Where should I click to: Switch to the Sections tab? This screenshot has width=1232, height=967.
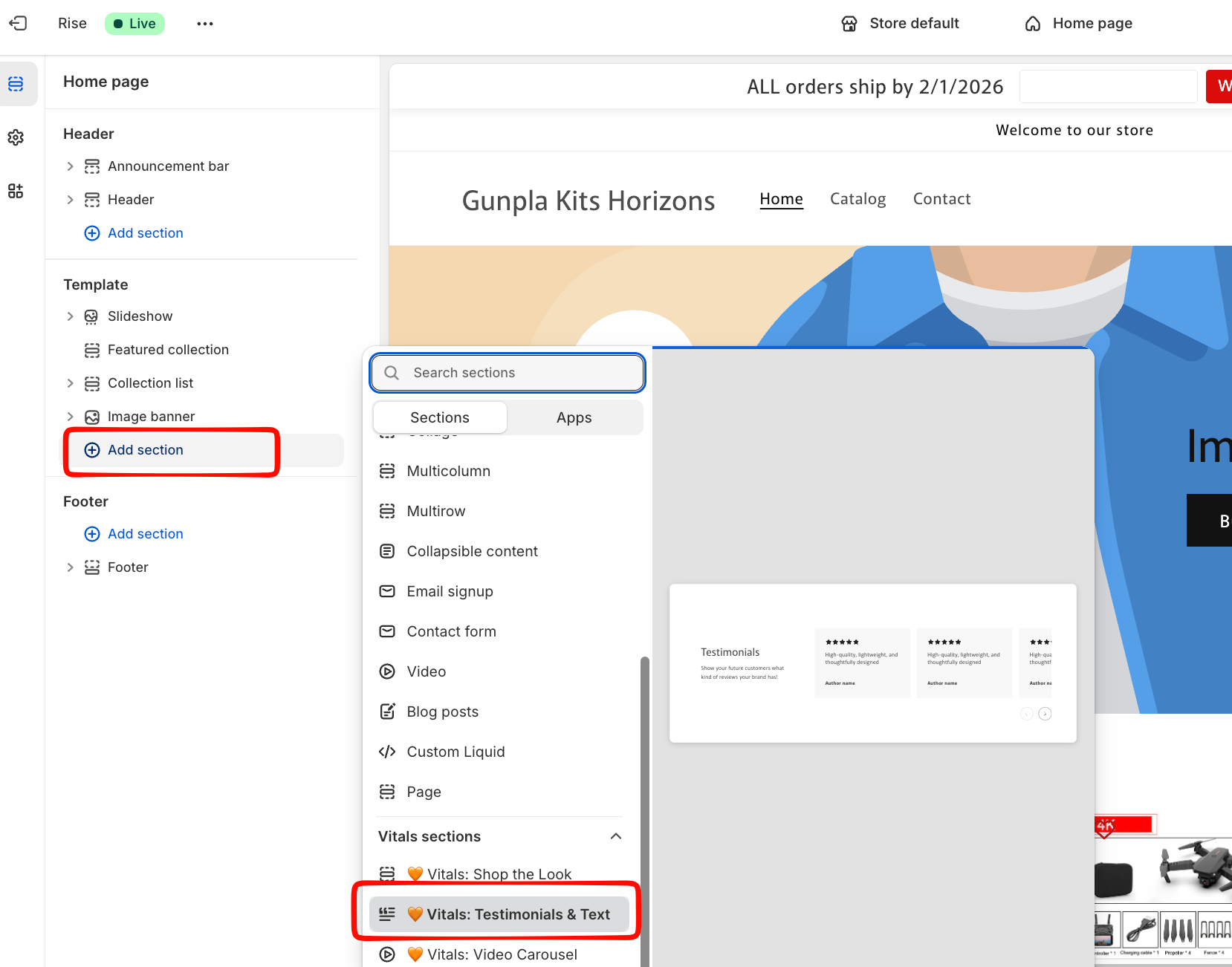pyautogui.click(x=440, y=417)
